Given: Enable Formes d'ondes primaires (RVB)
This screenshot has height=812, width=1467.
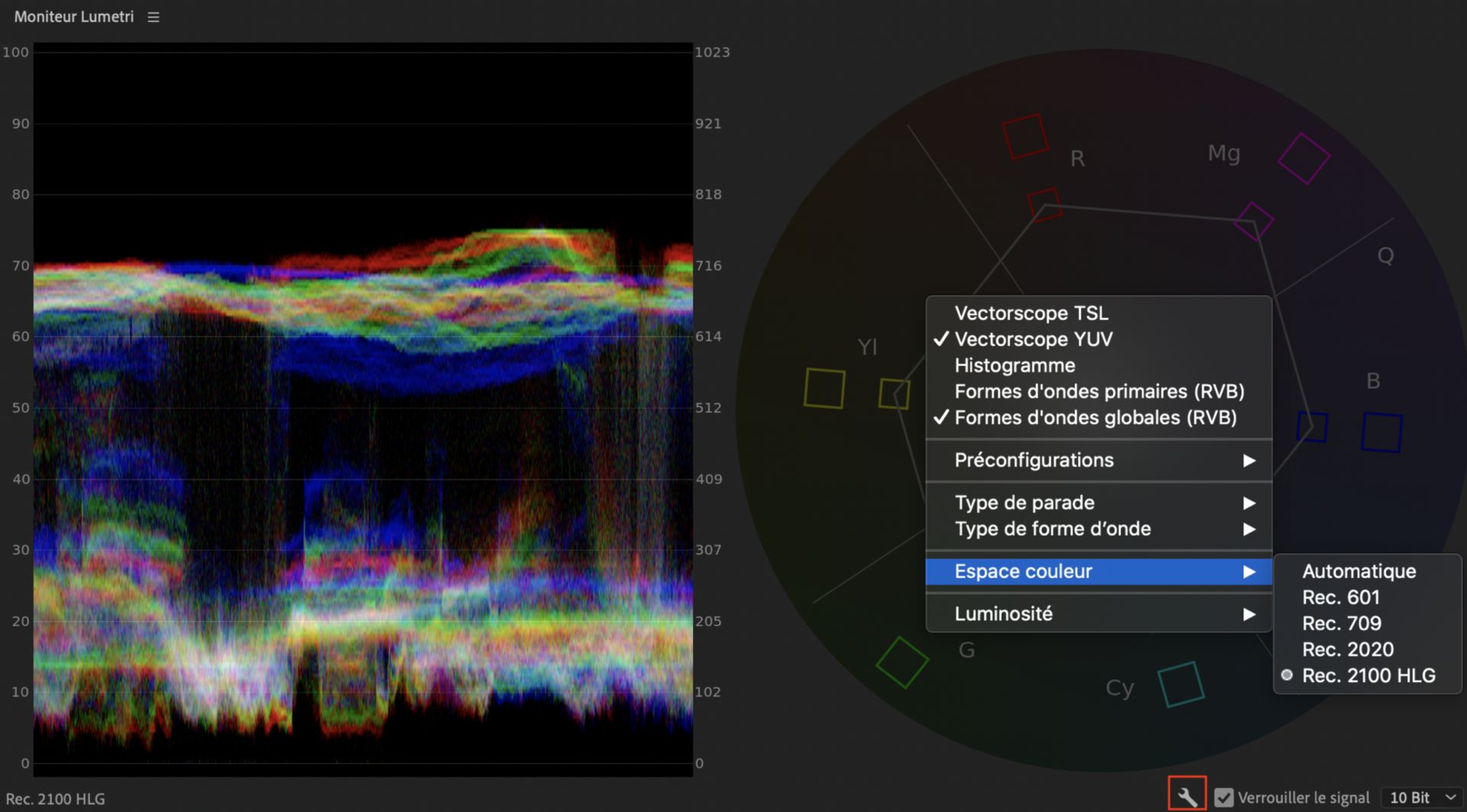Looking at the screenshot, I should pyautogui.click(x=1099, y=391).
